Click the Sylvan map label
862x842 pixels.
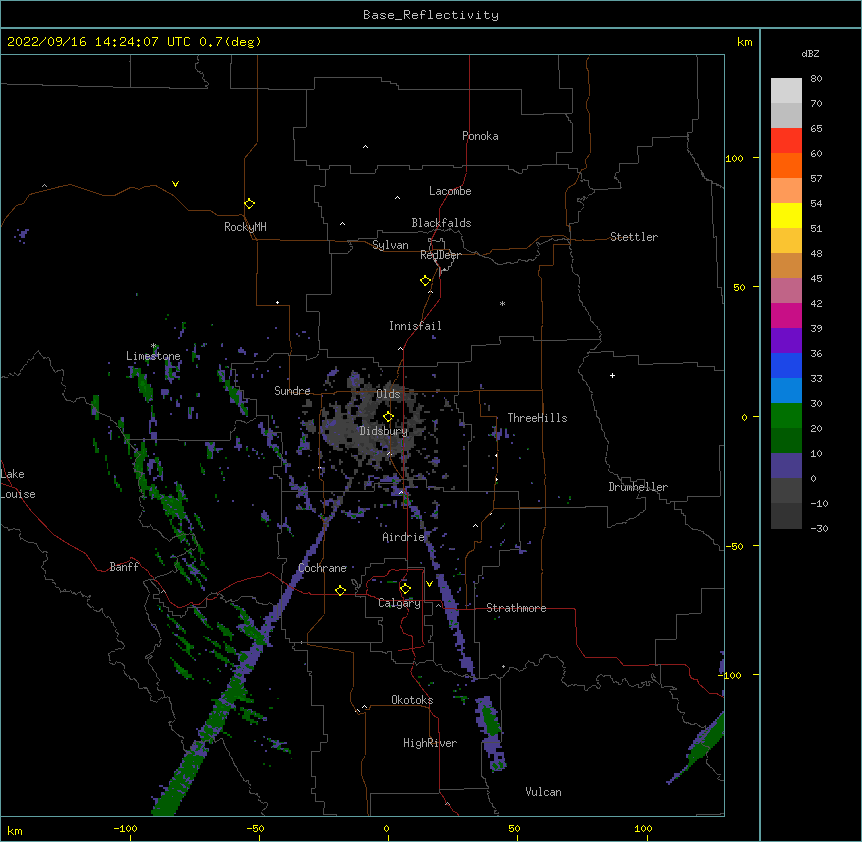[390, 245]
